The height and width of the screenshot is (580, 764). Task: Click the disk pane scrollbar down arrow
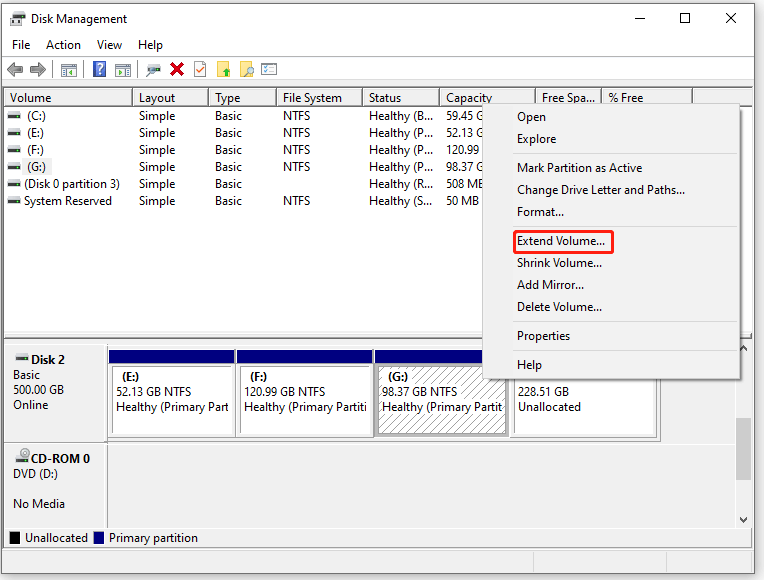(x=744, y=520)
